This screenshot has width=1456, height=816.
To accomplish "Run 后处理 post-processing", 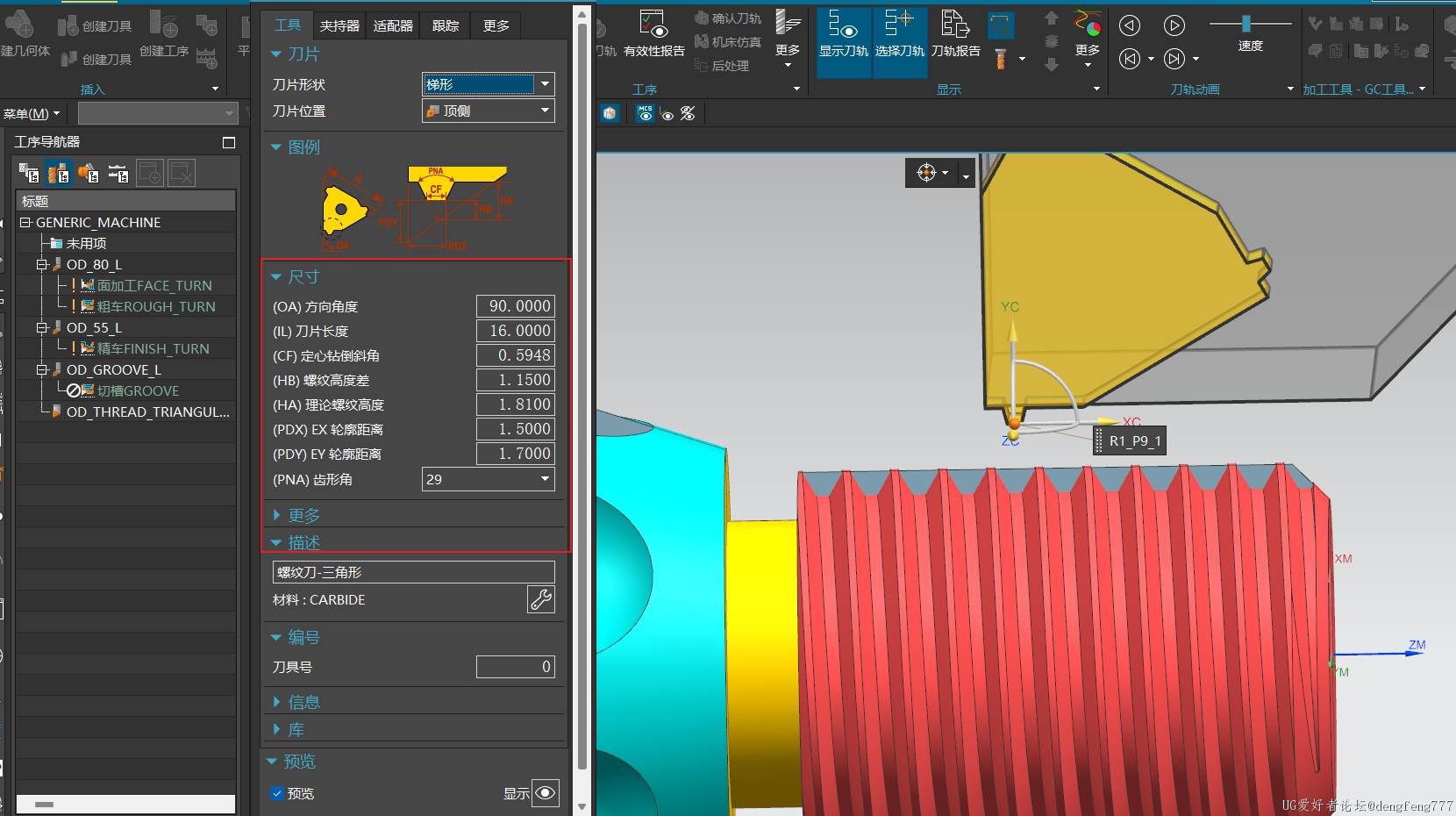I will coord(722,66).
